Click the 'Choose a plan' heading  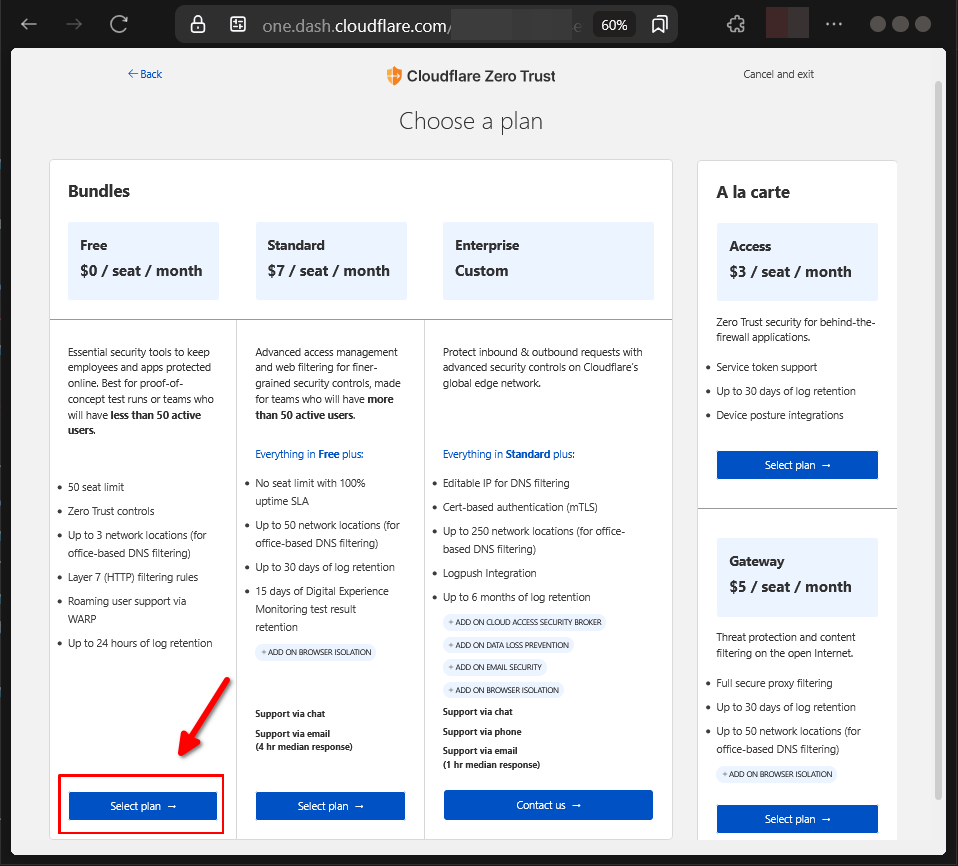(470, 121)
